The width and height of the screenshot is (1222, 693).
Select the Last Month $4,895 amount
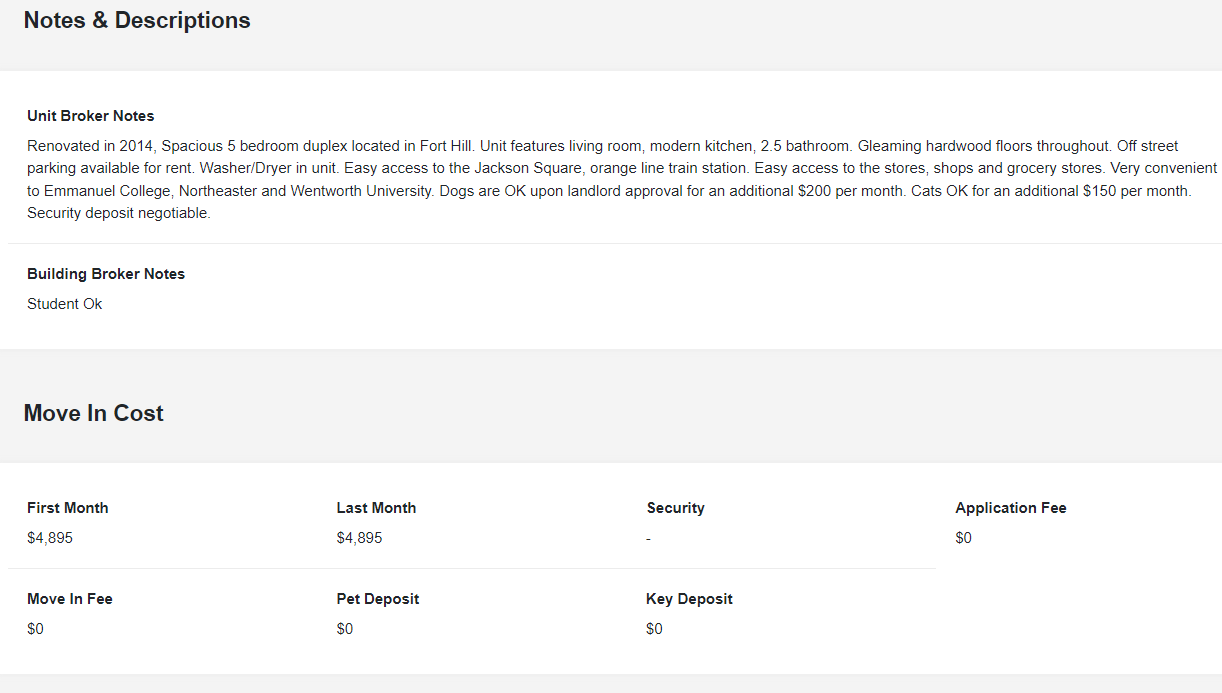(360, 538)
